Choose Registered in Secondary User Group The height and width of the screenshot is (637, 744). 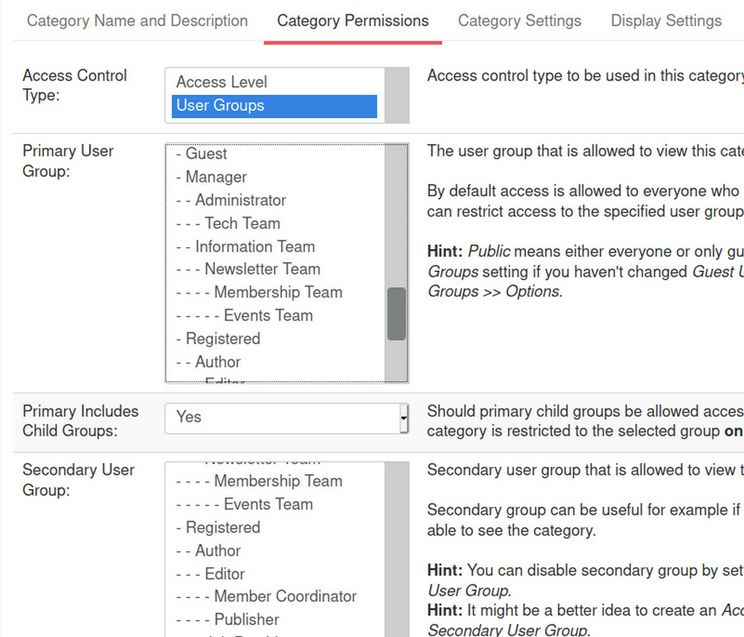pos(222,527)
